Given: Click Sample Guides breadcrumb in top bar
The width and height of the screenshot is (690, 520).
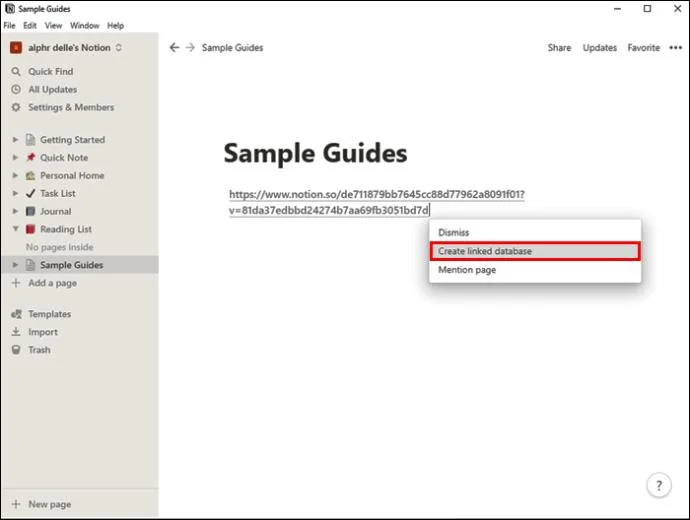Looking at the screenshot, I should [x=232, y=48].
